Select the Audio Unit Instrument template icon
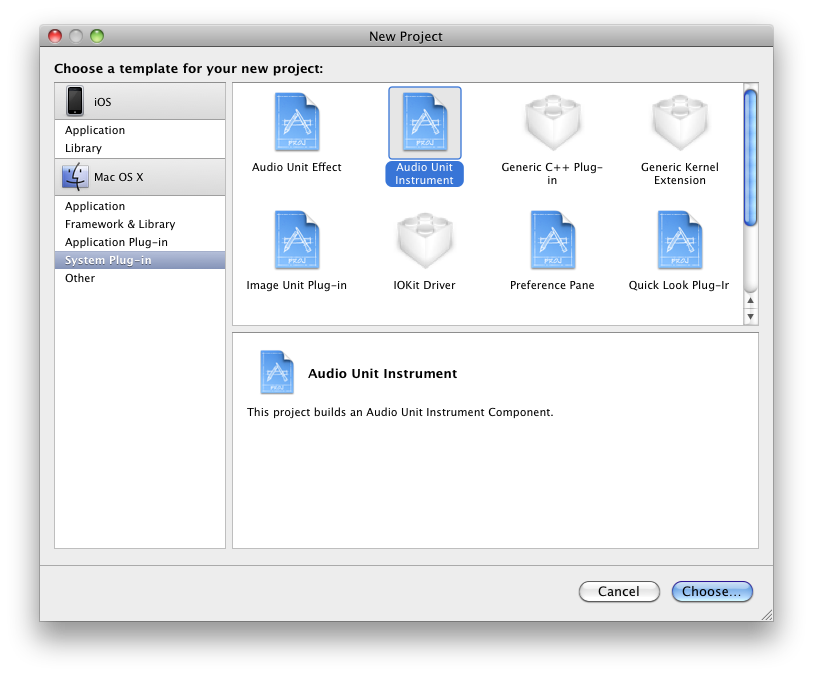 coord(425,122)
